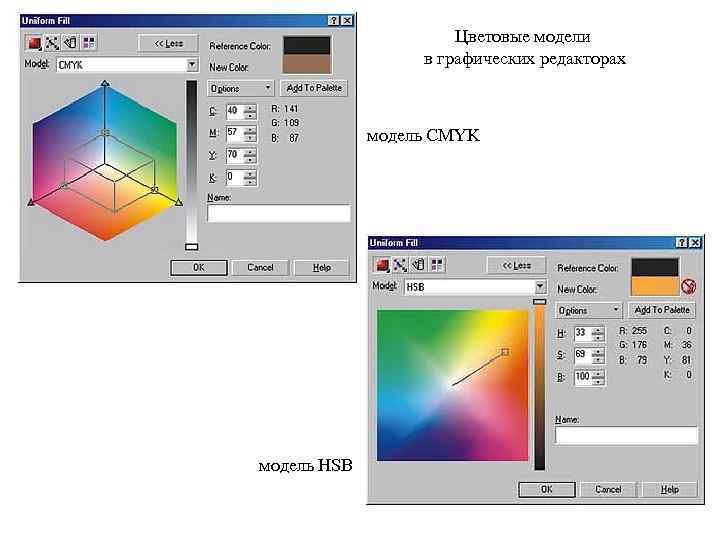This screenshot has width=720, height=540.
Task: Click the Y input field with 70
Action: point(235,156)
